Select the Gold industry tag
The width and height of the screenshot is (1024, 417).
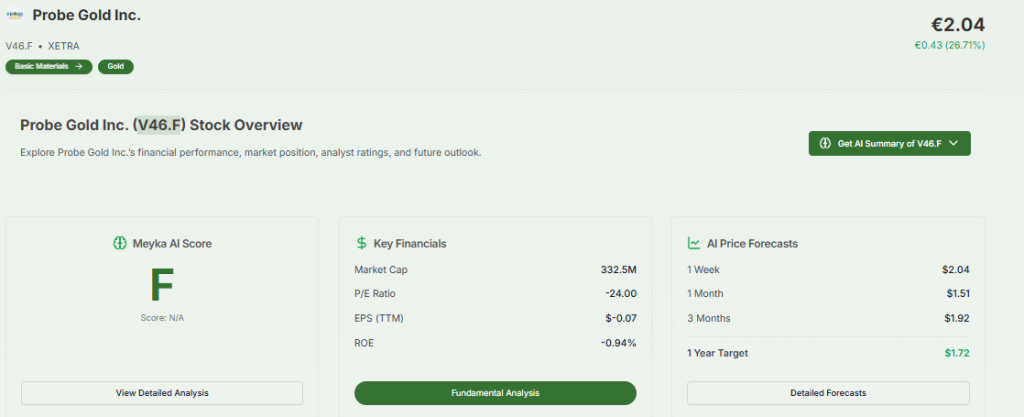(116, 66)
